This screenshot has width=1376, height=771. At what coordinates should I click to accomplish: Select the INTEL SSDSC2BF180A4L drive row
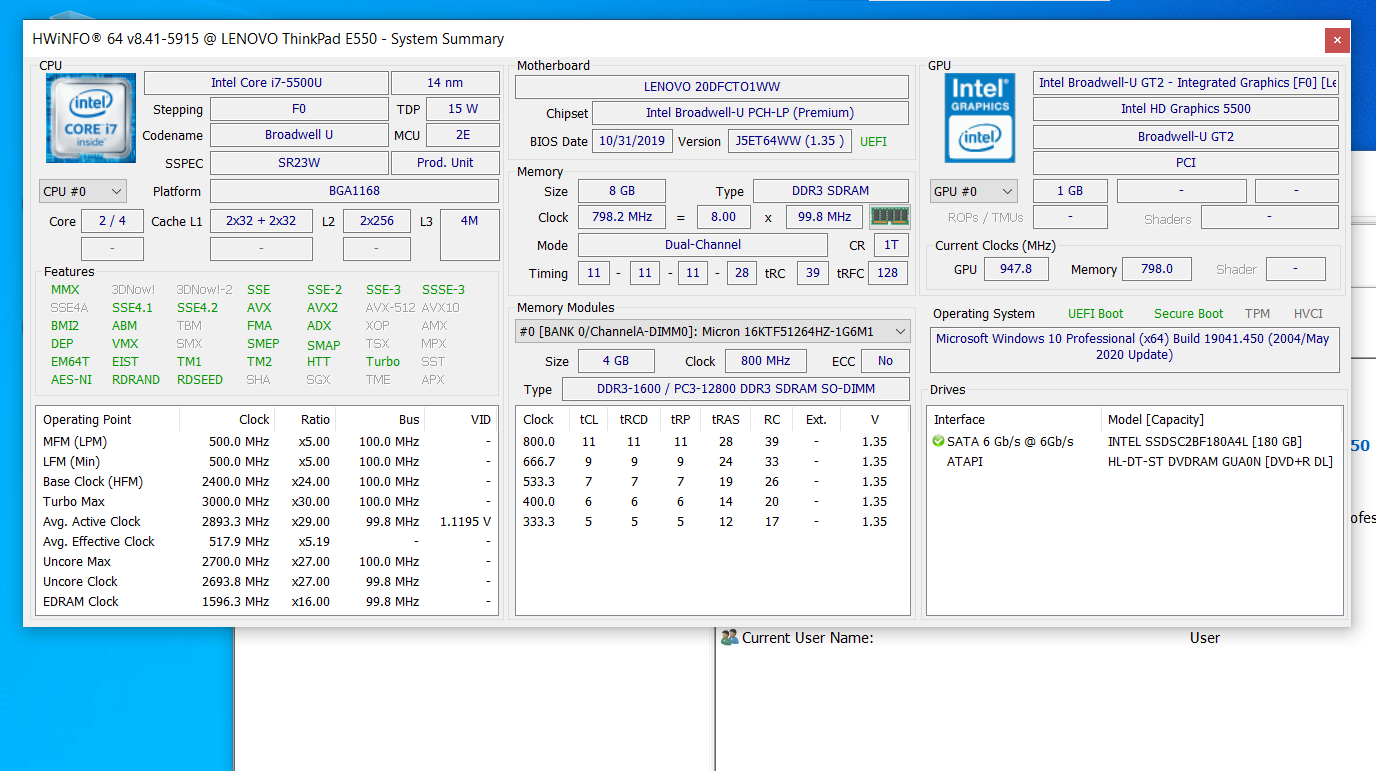(1136, 441)
